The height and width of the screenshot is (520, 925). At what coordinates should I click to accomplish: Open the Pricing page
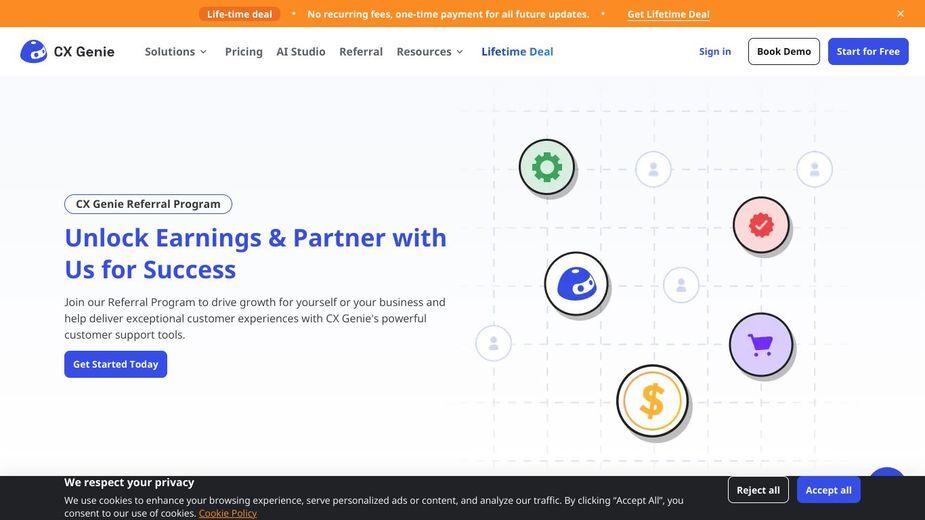coord(244,51)
